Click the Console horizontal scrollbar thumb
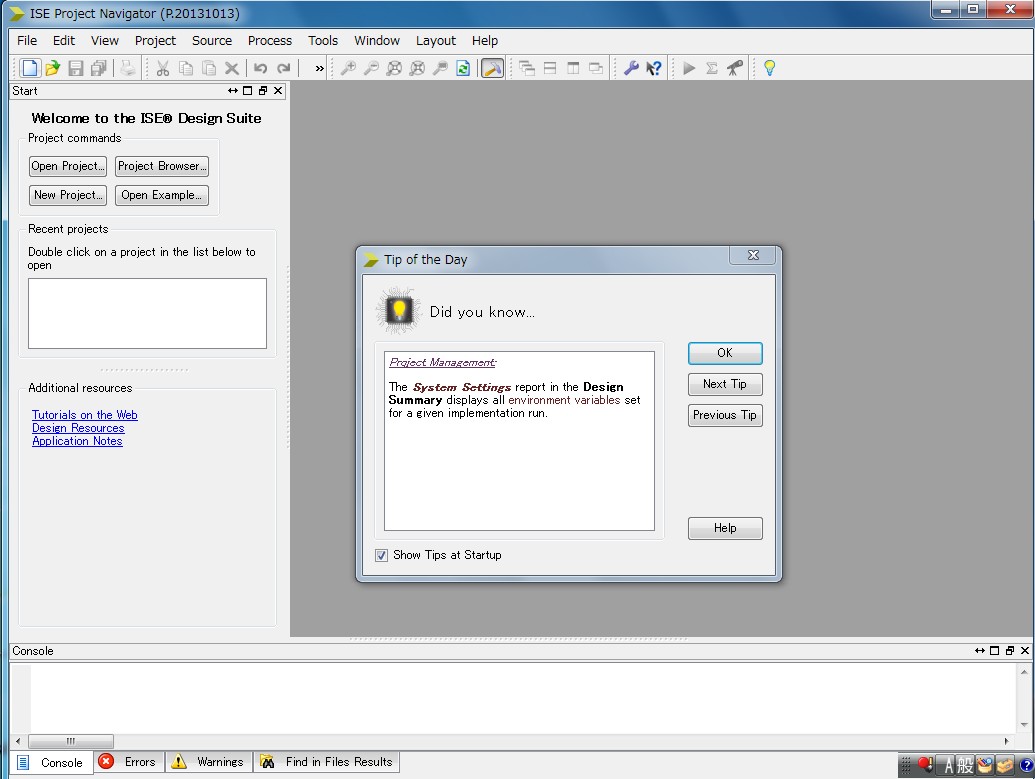1035x779 pixels. click(71, 741)
